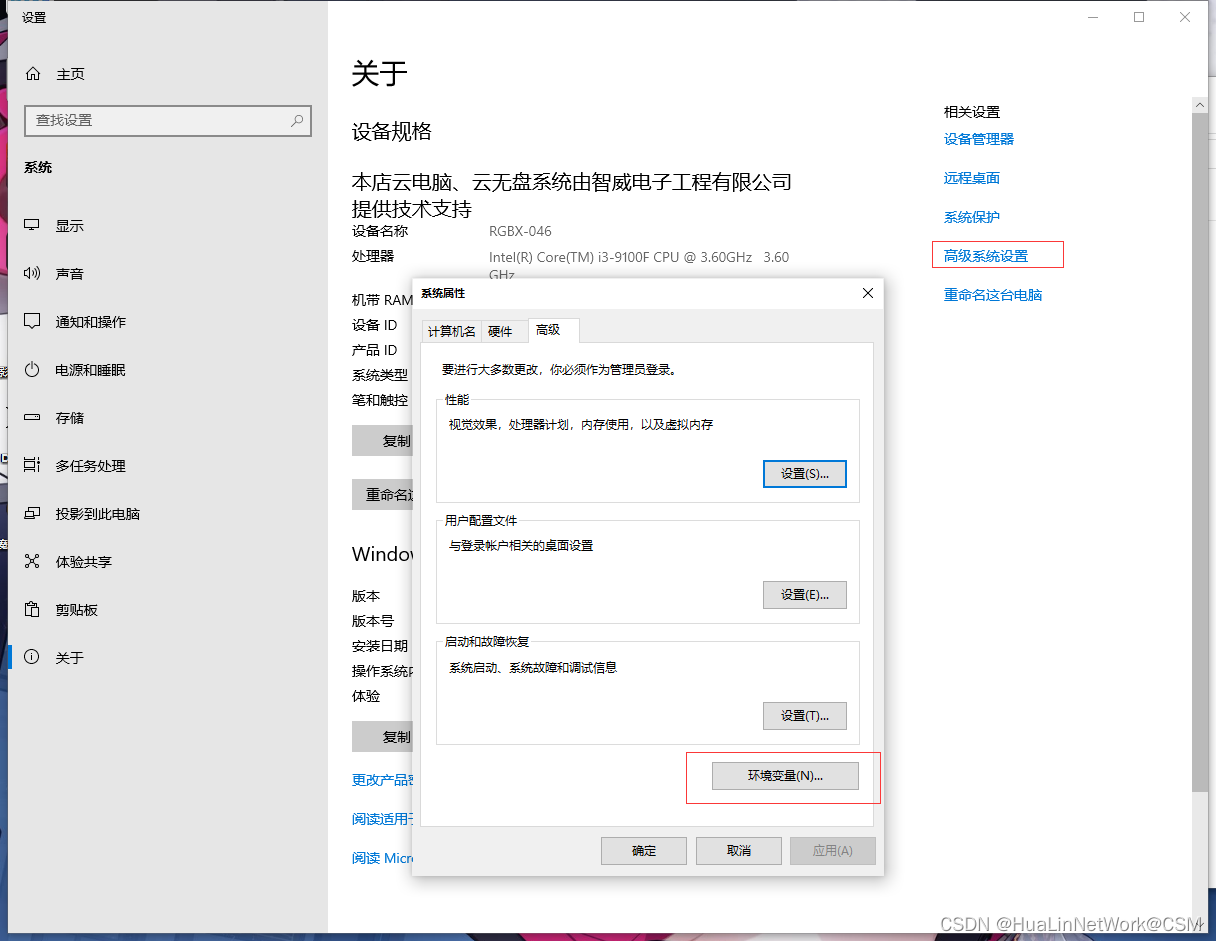Select the 存储 (Storage) sidebar icon
1216x941 pixels.
(31, 417)
